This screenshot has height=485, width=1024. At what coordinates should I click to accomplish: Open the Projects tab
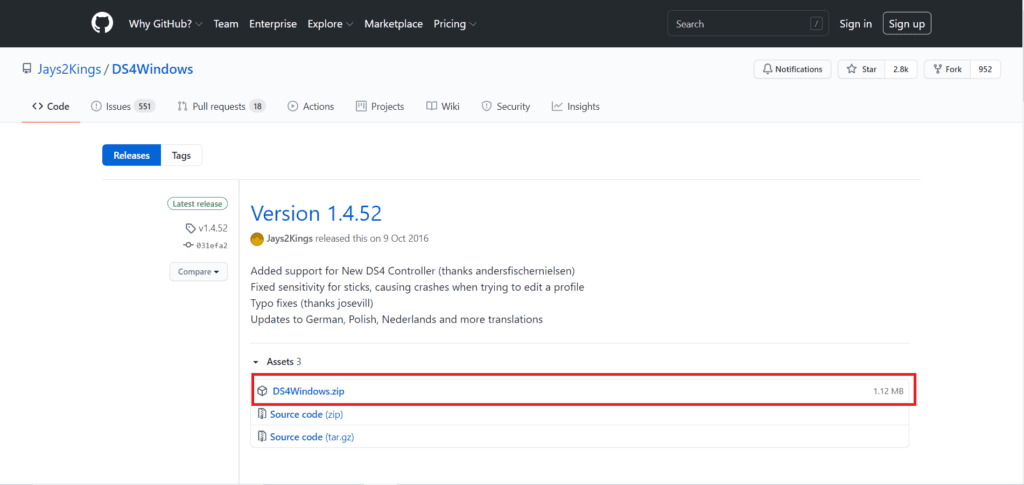[380, 106]
